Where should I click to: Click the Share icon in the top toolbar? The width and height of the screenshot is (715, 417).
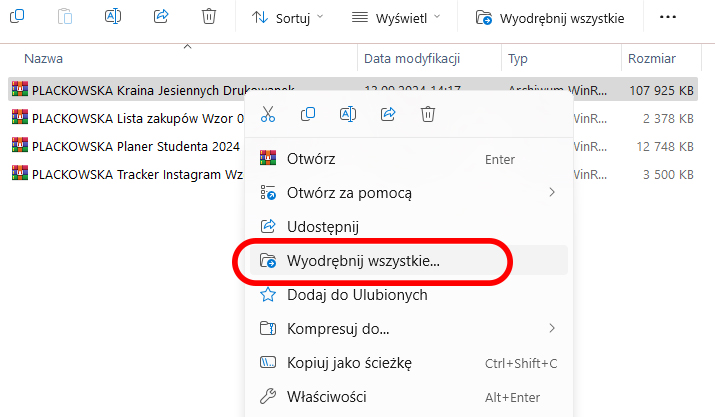pos(161,17)
